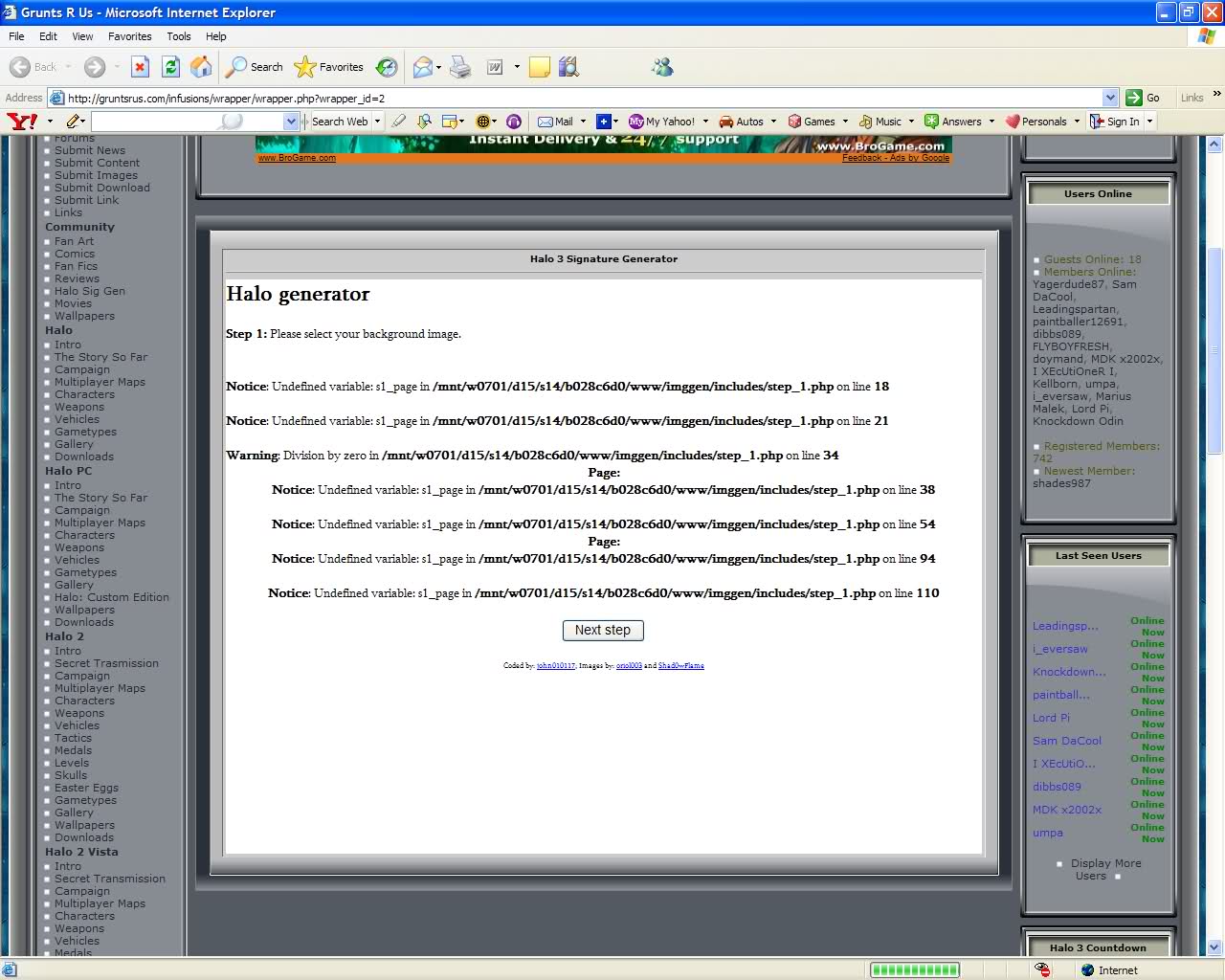Click the yellow Discuss note icon

pos(540,67)
